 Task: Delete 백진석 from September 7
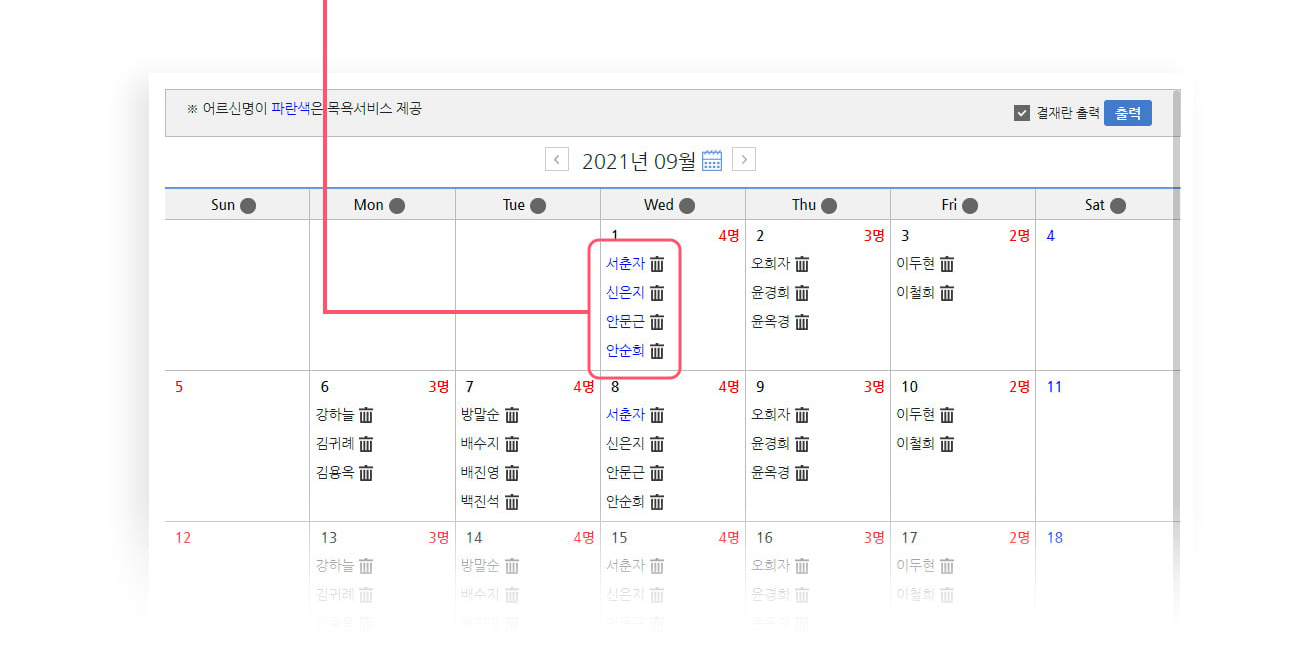coord(512,502)
